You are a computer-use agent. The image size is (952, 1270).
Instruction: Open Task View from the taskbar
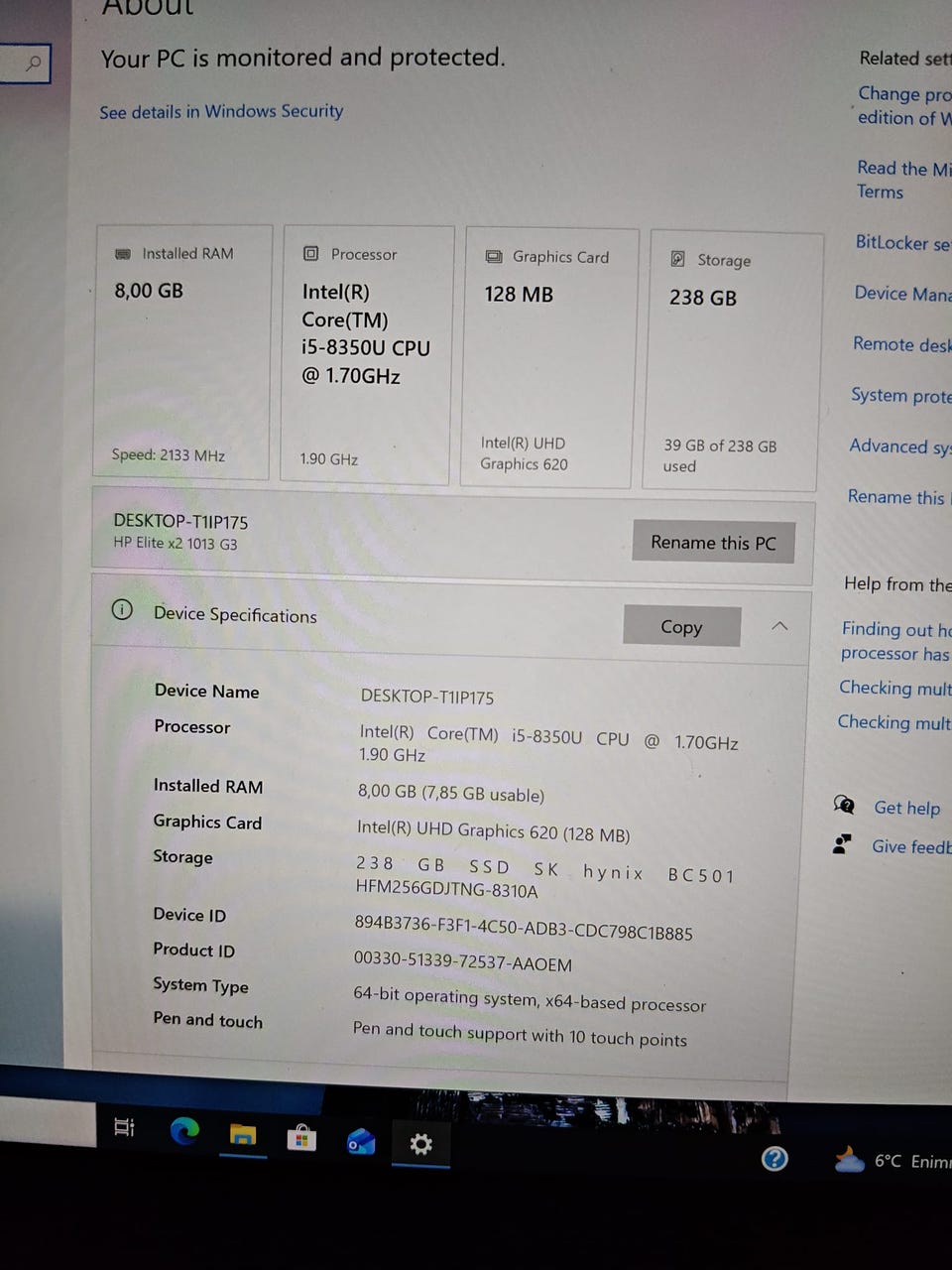coord(124,1127)
